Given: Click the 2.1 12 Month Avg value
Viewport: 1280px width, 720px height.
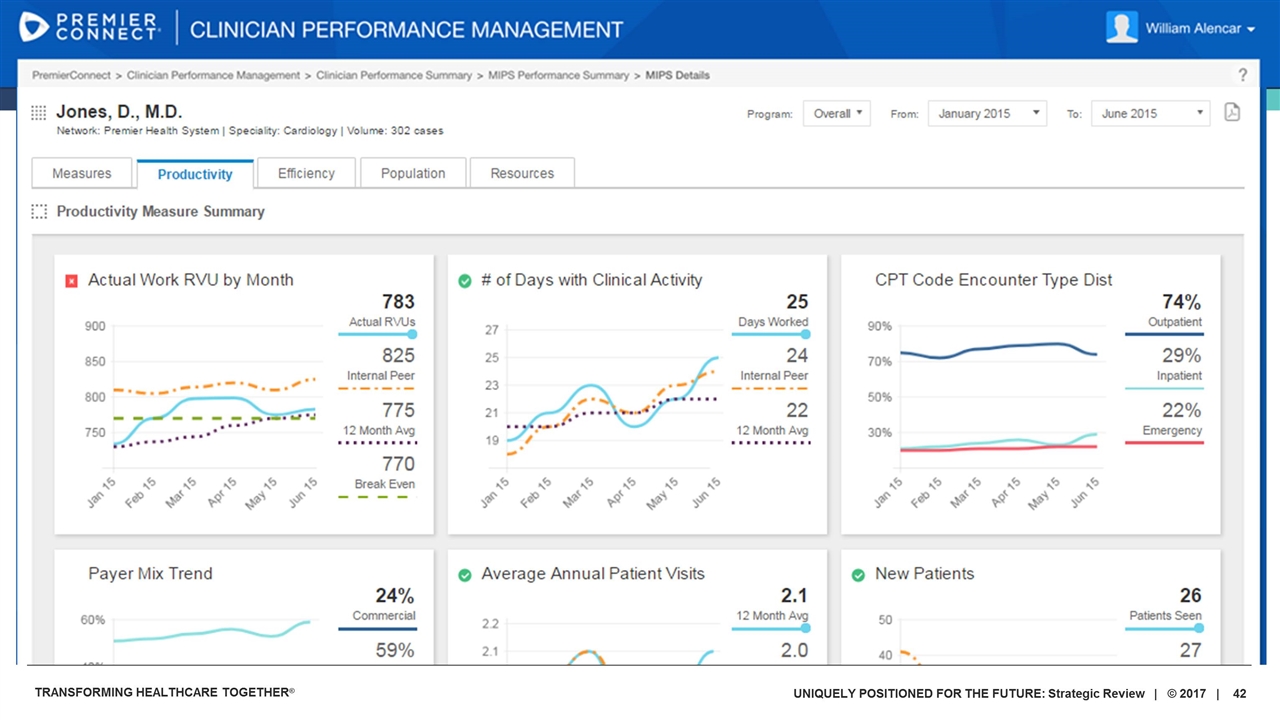Looking at the screenshot, I should 794,596.
